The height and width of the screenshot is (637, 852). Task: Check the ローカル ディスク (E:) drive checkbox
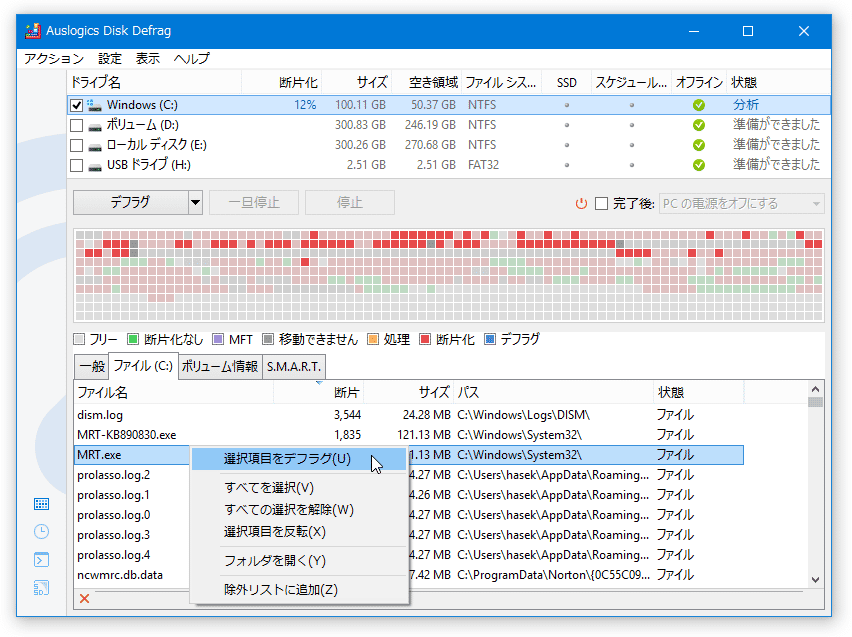coord(77,146)
